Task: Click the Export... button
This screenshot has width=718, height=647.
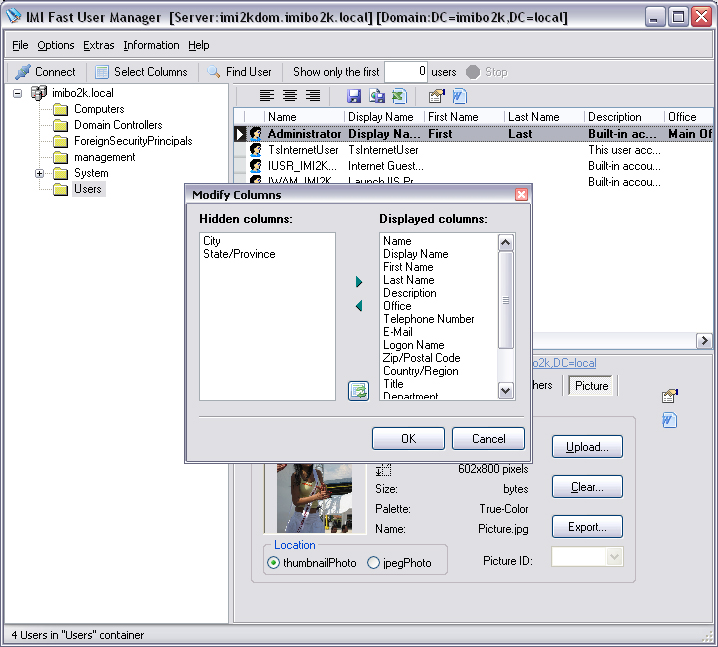Action: 587,527
